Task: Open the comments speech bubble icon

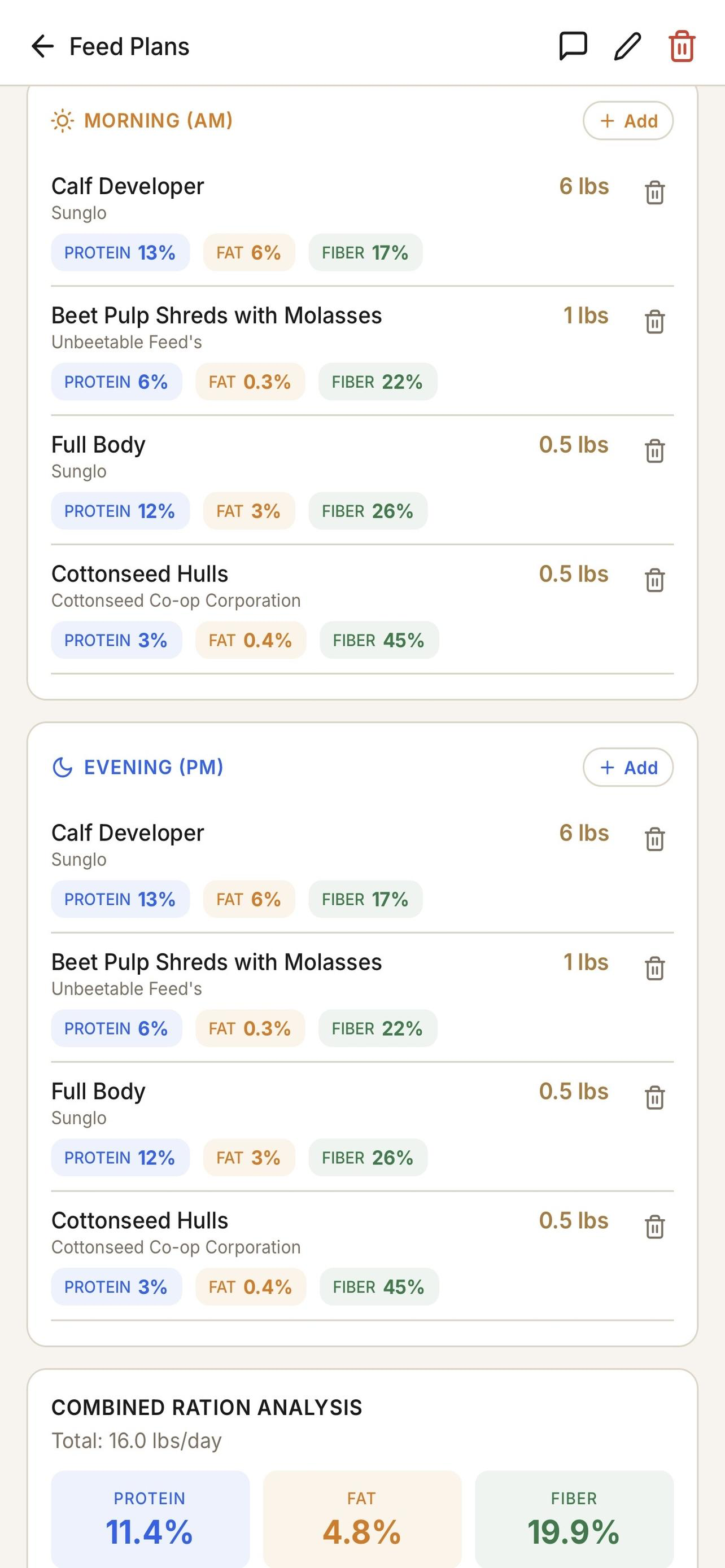Action: [573, 46]
